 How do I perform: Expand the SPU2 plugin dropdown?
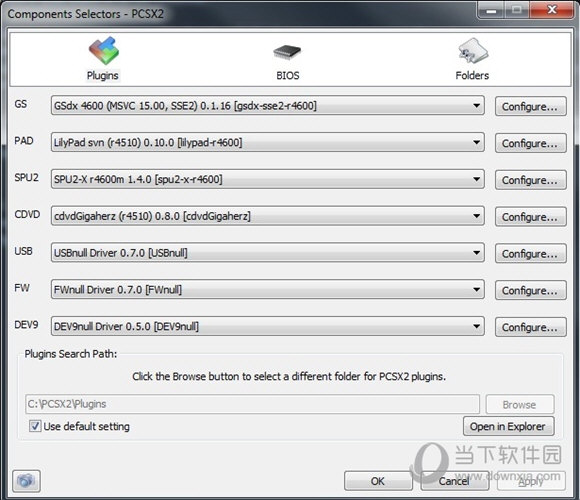click(267, 179)
